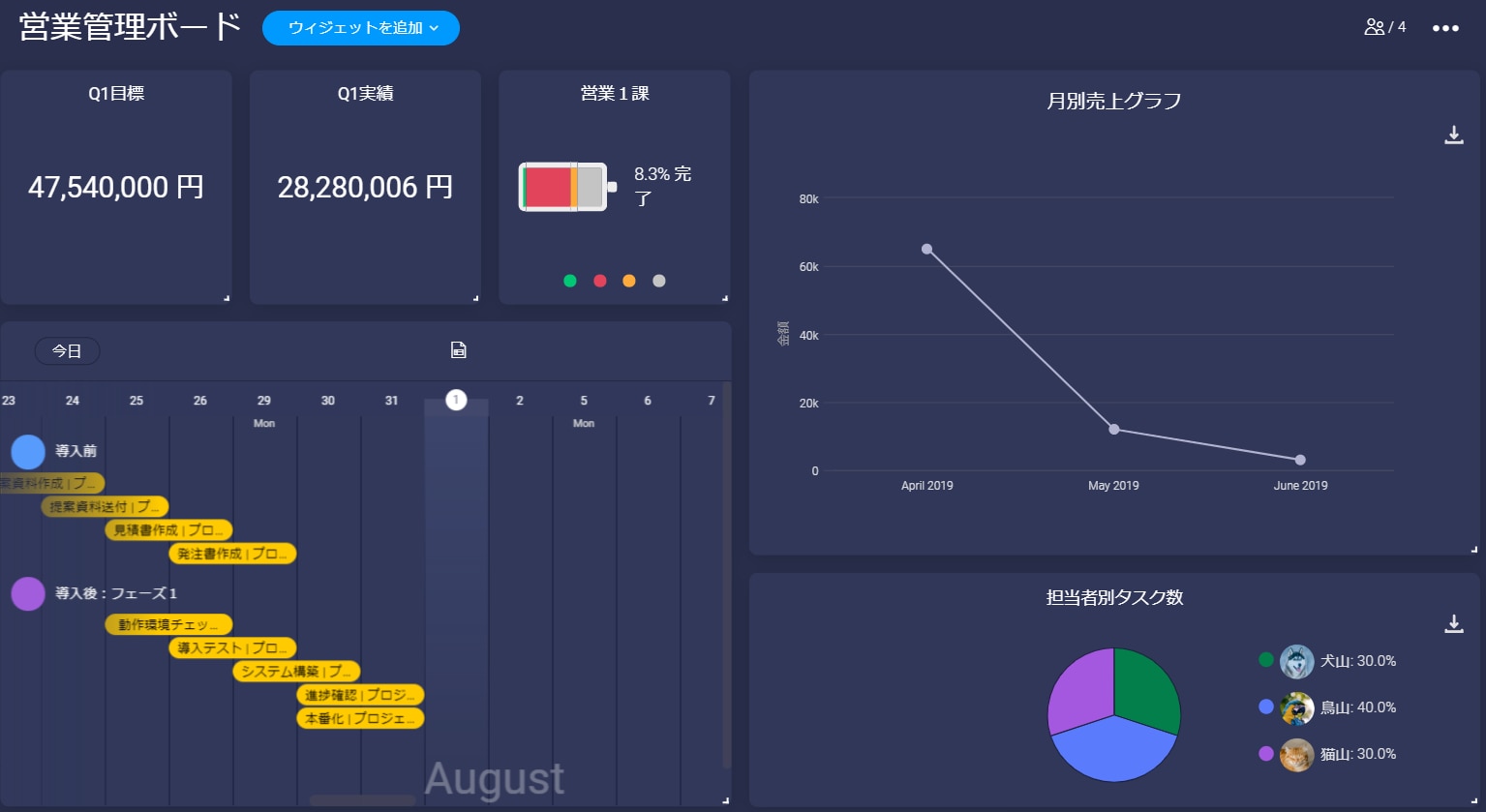Open the 動作環境チェック timeline task
The width and height of the screenshot is (1486, 812).
pyautogui.click(x=168, y=625)
